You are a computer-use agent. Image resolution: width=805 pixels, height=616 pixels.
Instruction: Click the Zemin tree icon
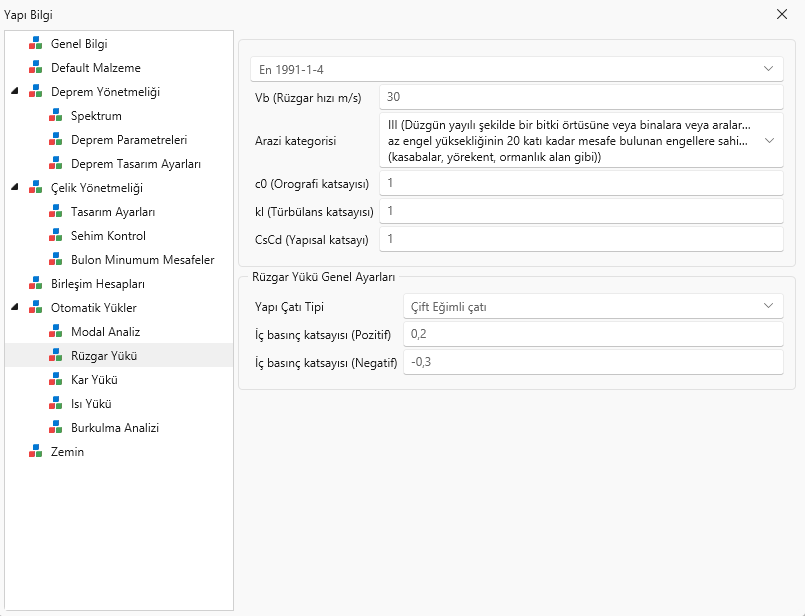coord(35,451)
